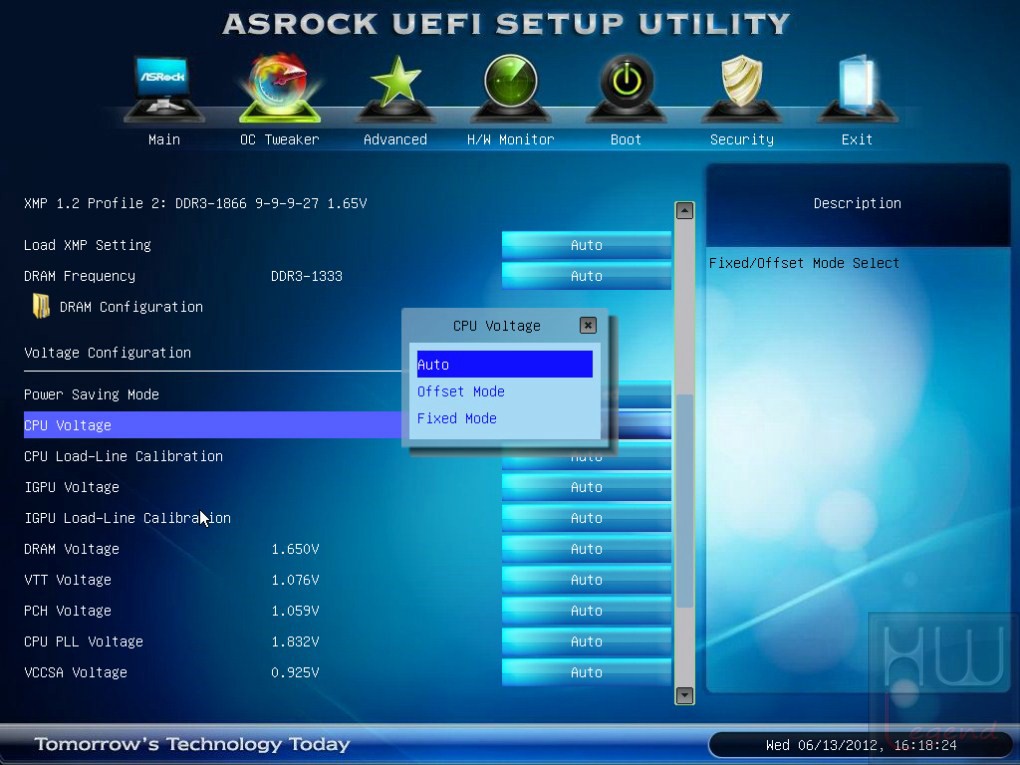
Task: Open IGPU Load-Line Calibration Auto dropdown
Action: tap(586, 518)
